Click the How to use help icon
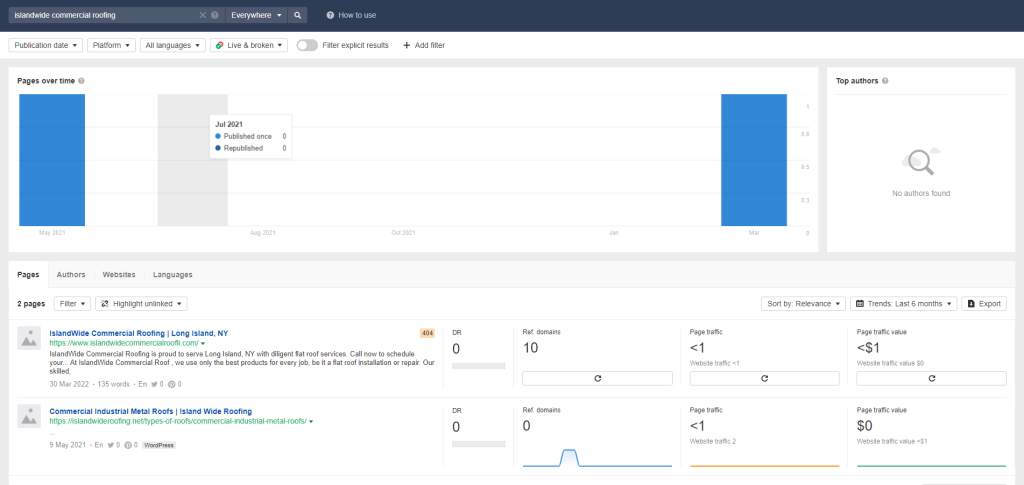Screen dimensions: 1024x485 330,15
